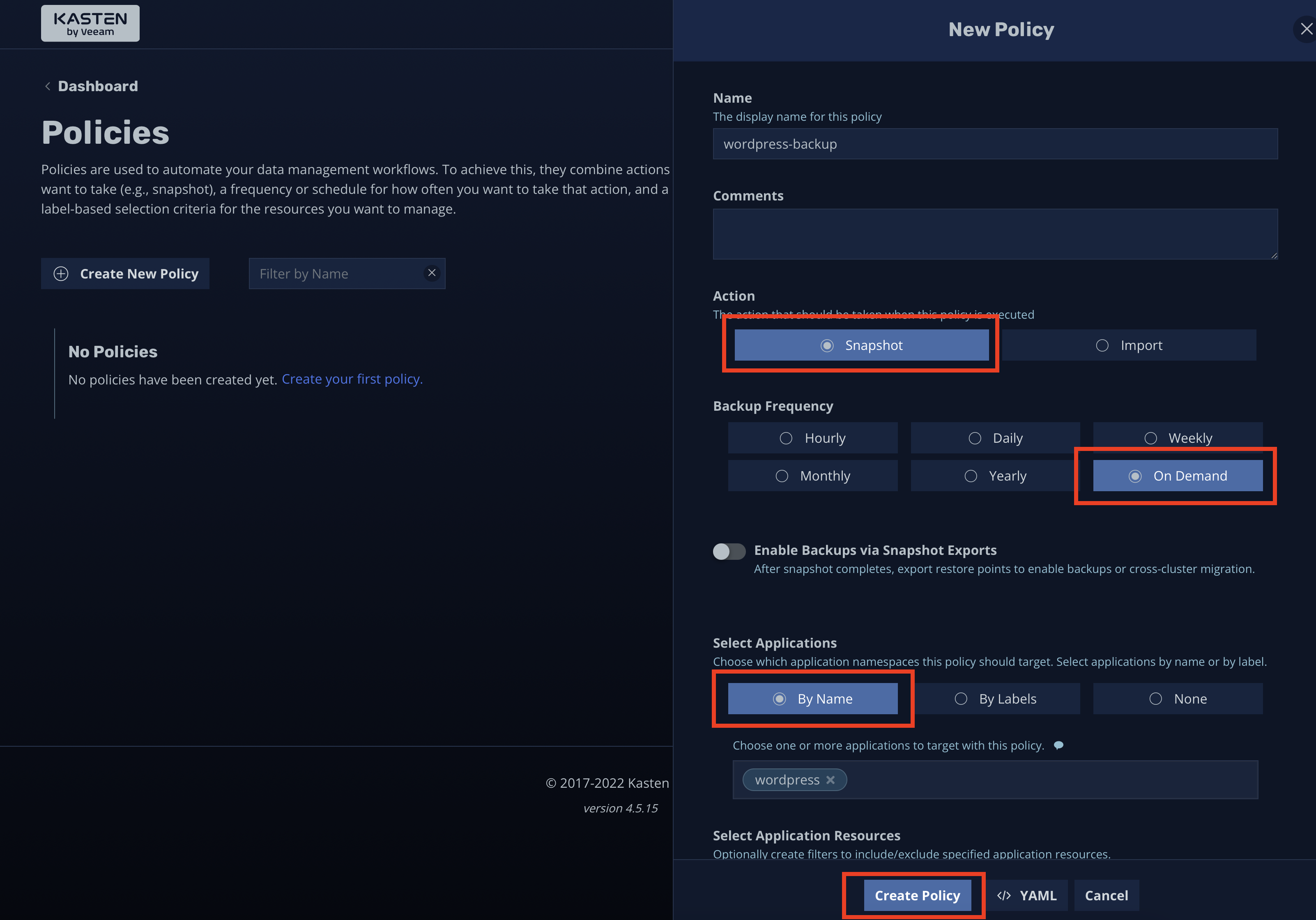Click the Kasten by Veeam logo

coord(90,23)
